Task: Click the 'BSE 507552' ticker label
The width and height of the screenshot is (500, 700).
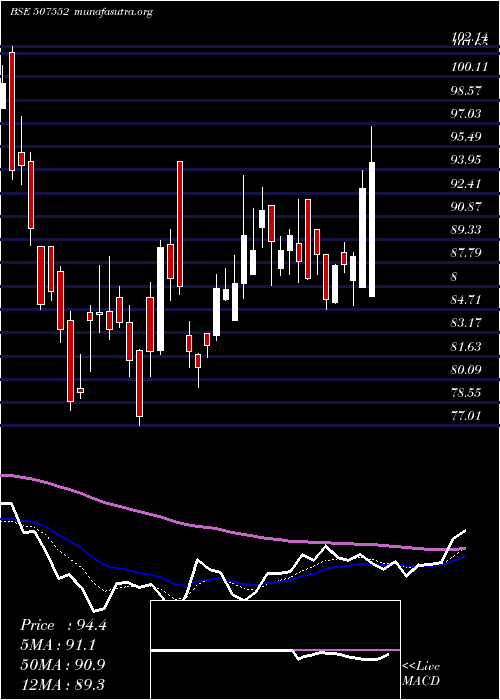Action: pyautogui.click(x=40, y=12)
